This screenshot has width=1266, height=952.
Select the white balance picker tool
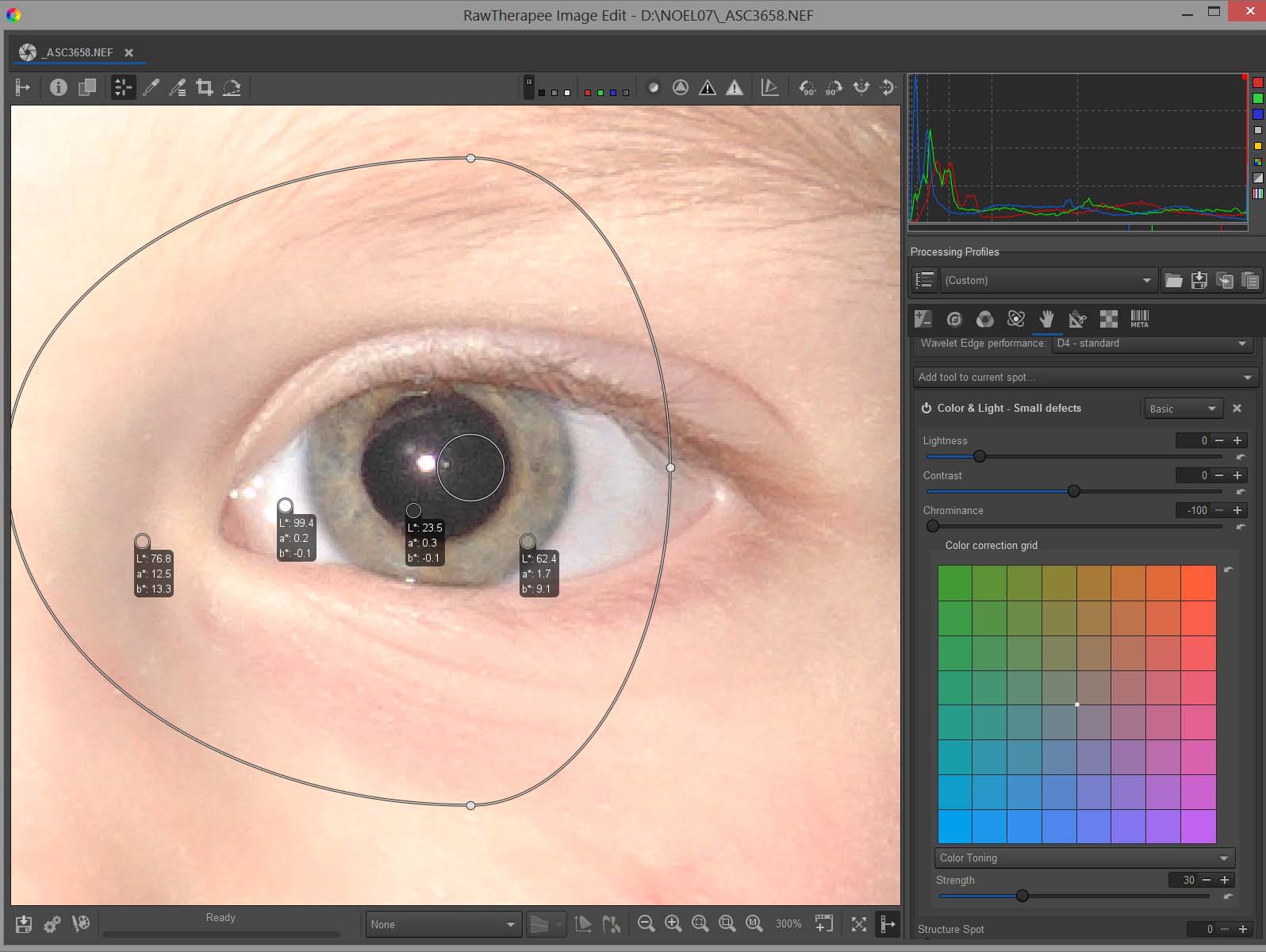(x=151, y=87)
